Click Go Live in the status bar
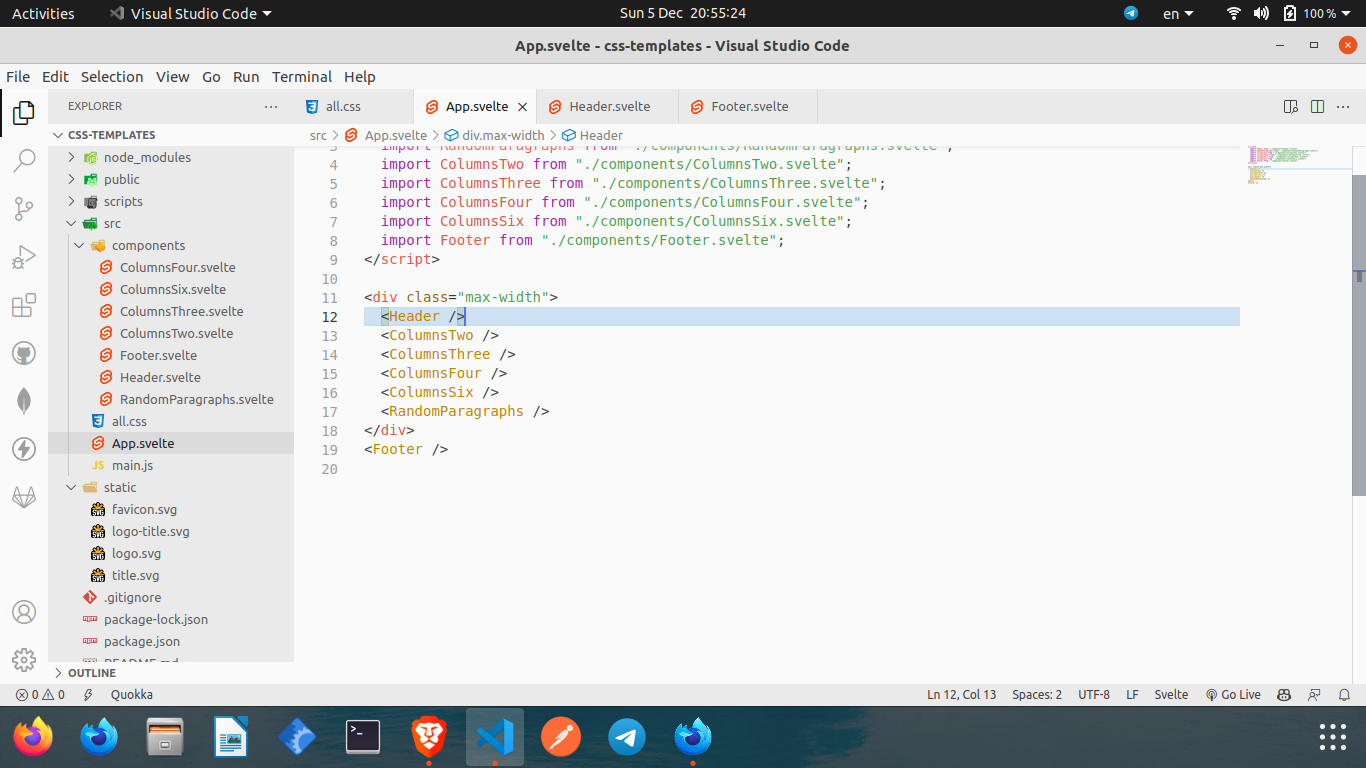The height and width of the screenshot is (768, 1366). pos(1233,694)
